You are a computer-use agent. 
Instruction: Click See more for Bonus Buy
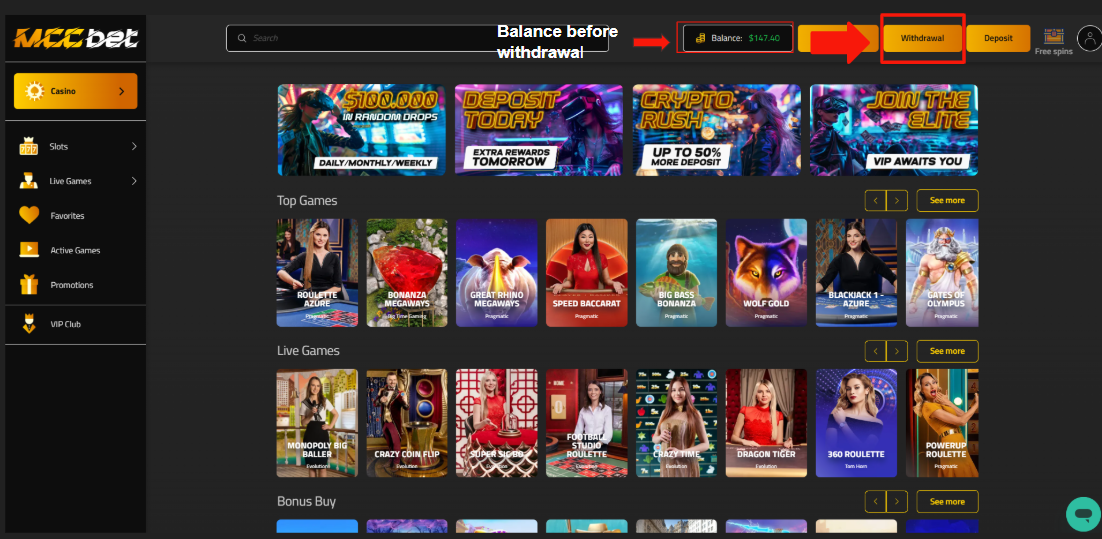tap(947, 501)
